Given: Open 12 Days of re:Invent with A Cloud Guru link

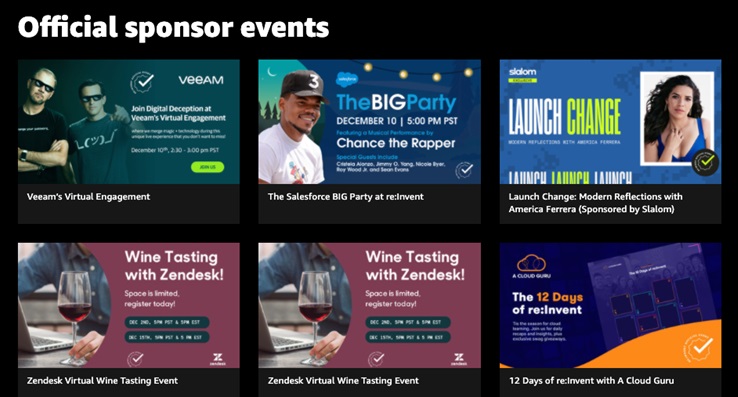Looking at the screenshot, I should point(592,381).
